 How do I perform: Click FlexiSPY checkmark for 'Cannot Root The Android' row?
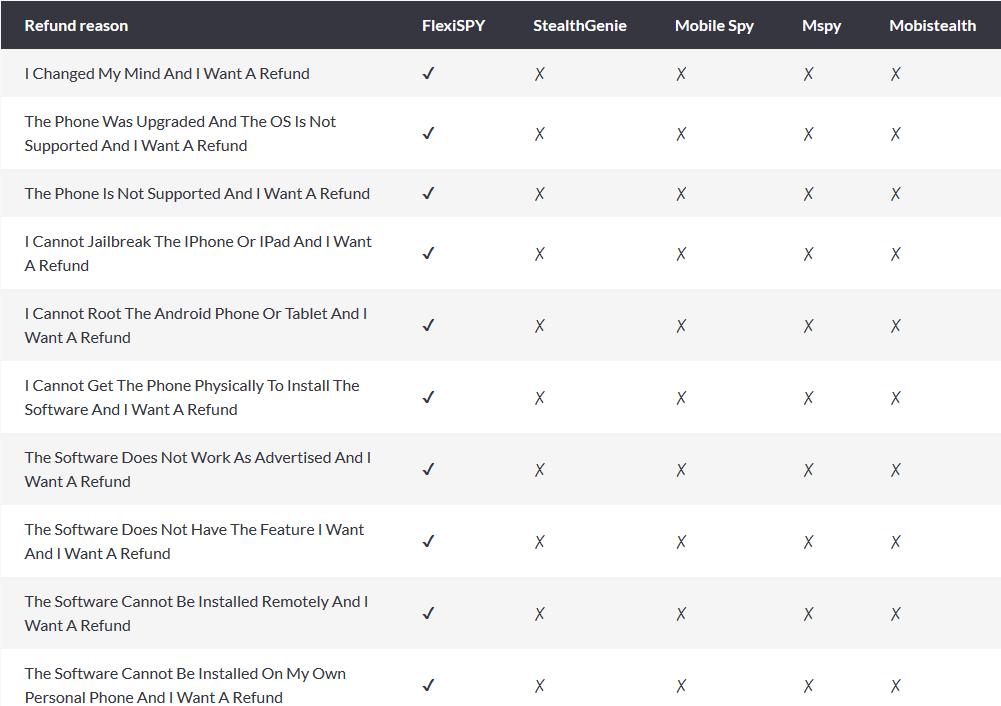coord(428,325)
